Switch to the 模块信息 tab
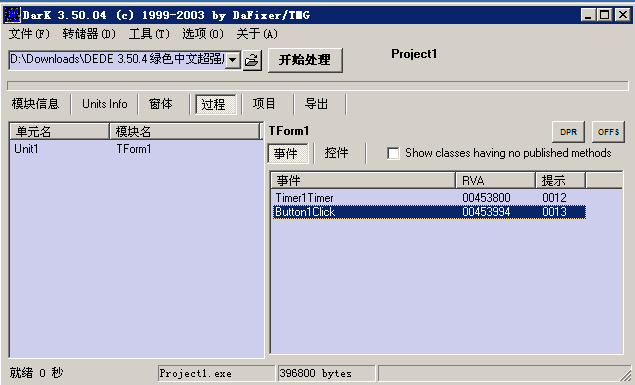This screenshot has height=385, width=635. pyautogui.click(x=36, y=104)
